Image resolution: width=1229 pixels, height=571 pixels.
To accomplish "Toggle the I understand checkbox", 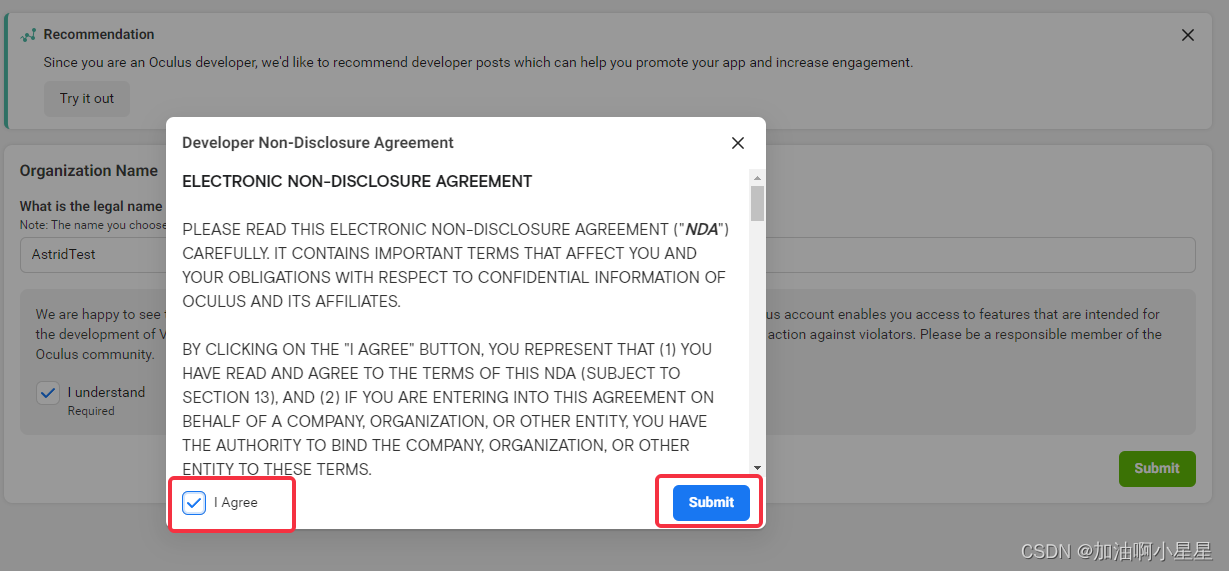I will pos(48,392).
